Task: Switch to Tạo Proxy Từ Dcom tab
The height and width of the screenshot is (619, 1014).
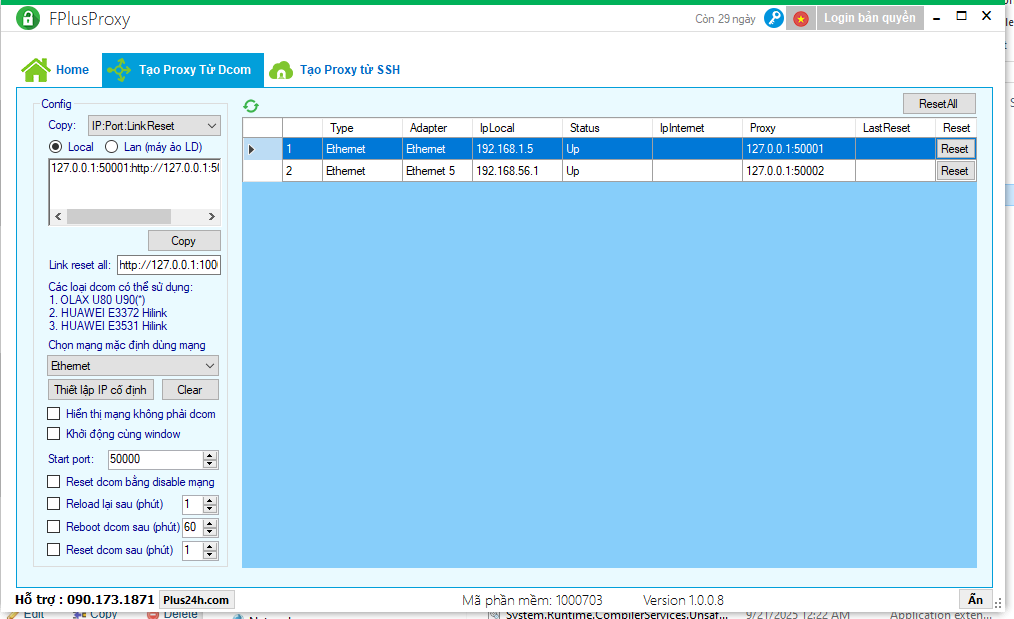Action: [182, 70]
